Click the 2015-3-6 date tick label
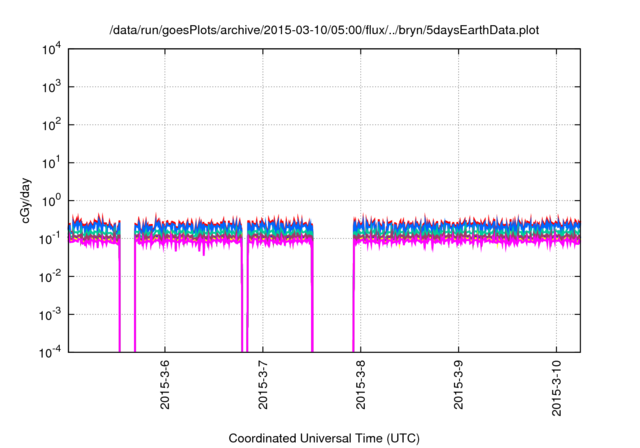The width and height of the screenshot is (640, 448). pos(164,384)
